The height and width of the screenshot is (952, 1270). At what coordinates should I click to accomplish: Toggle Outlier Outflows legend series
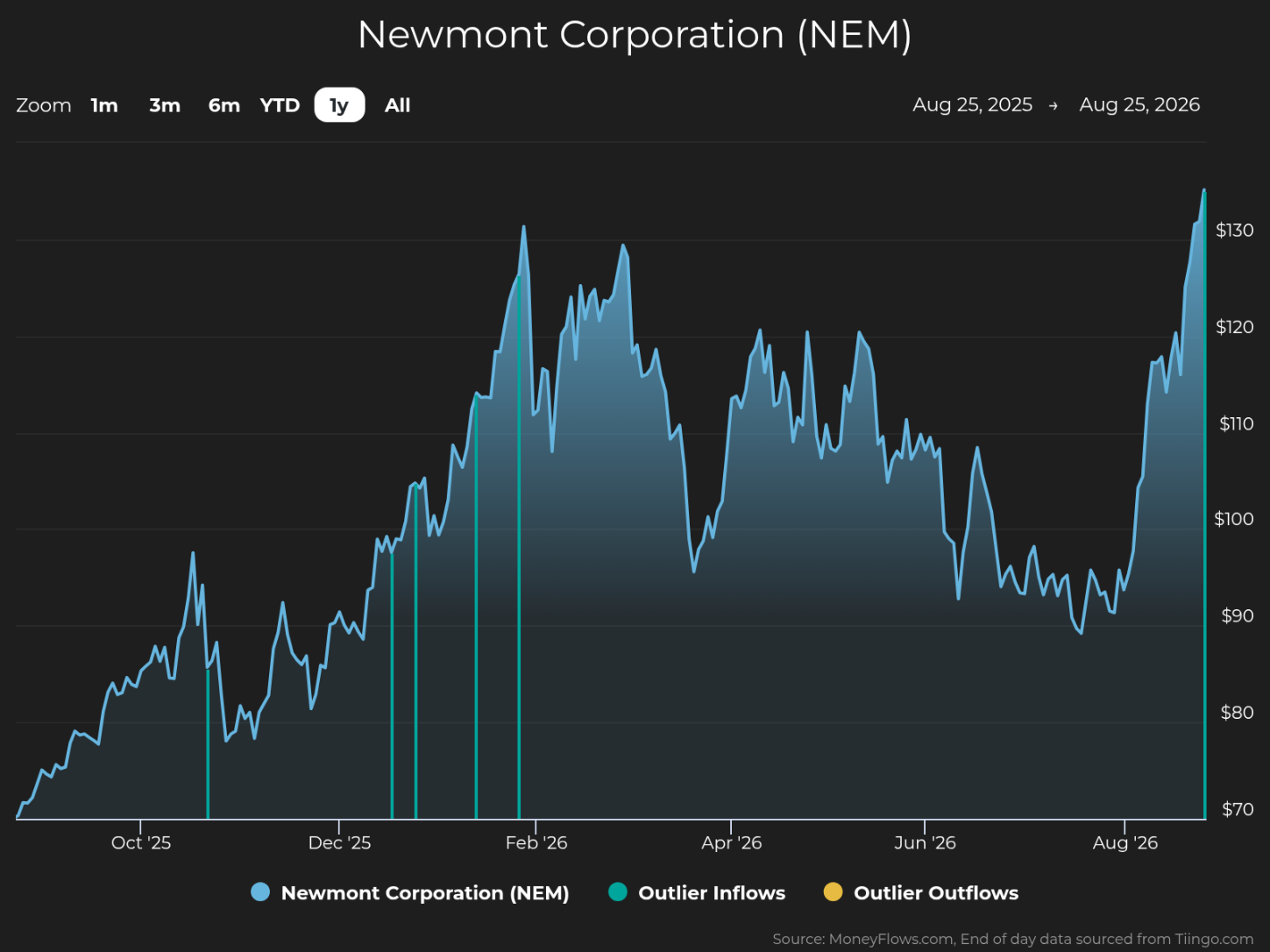click(921, 892)
